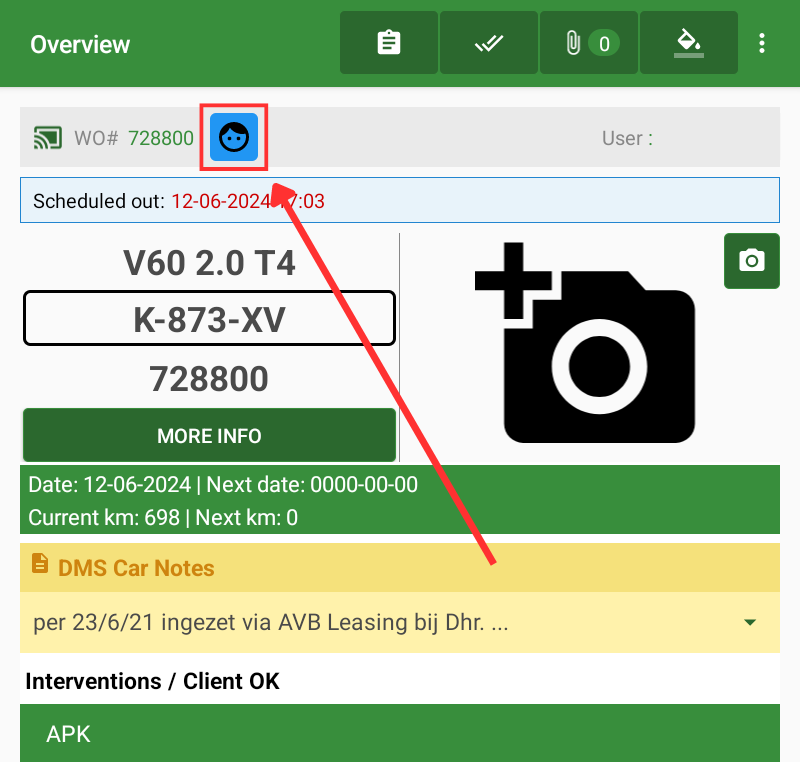
Task: Open the APK intervention row
Action: click(x=400, y=733)
